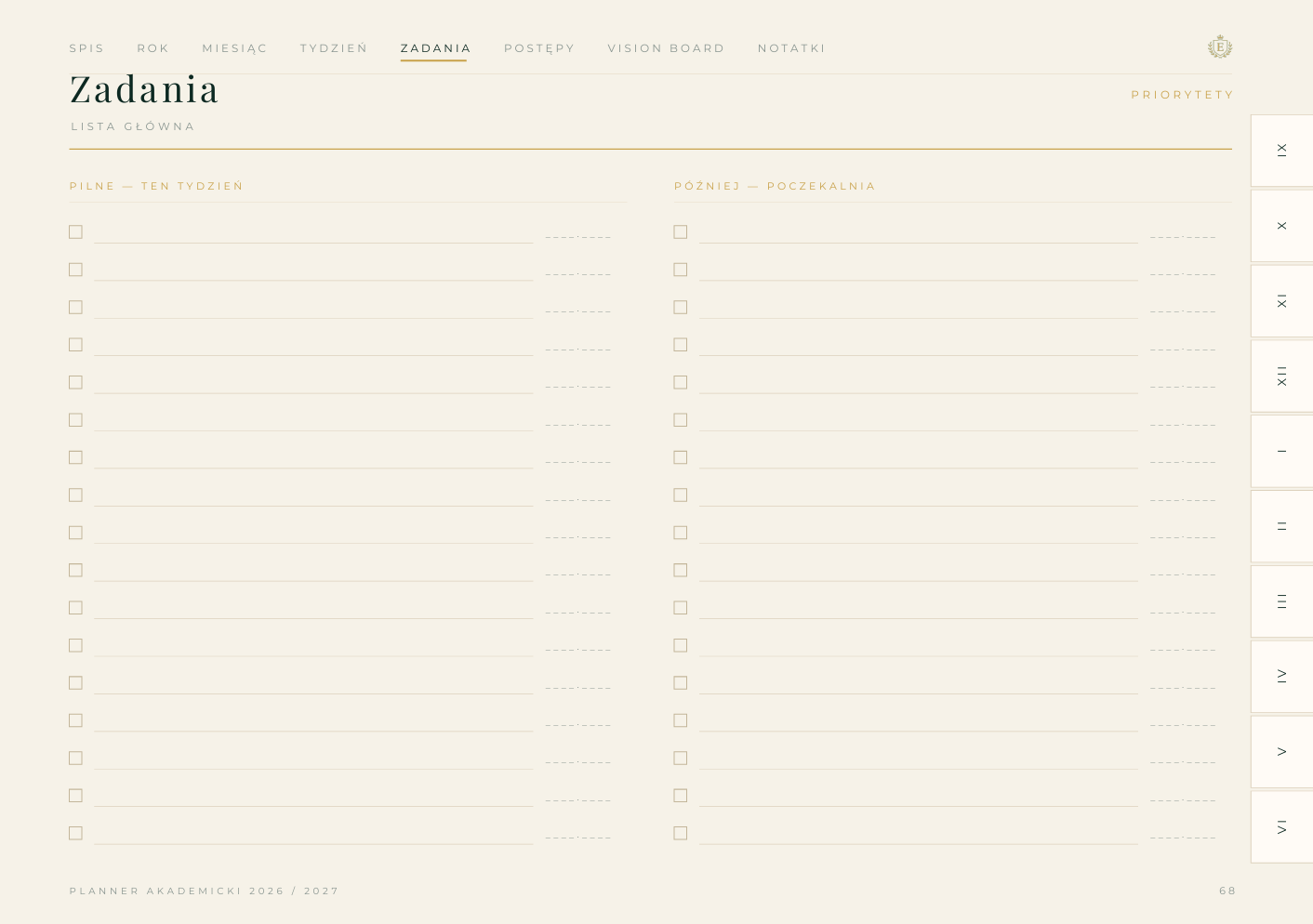Click the PÓŹNIEJ — POCZEKALNIA section heading
The height and width of the screenshot is (924, 1313).
pos(775,186)
